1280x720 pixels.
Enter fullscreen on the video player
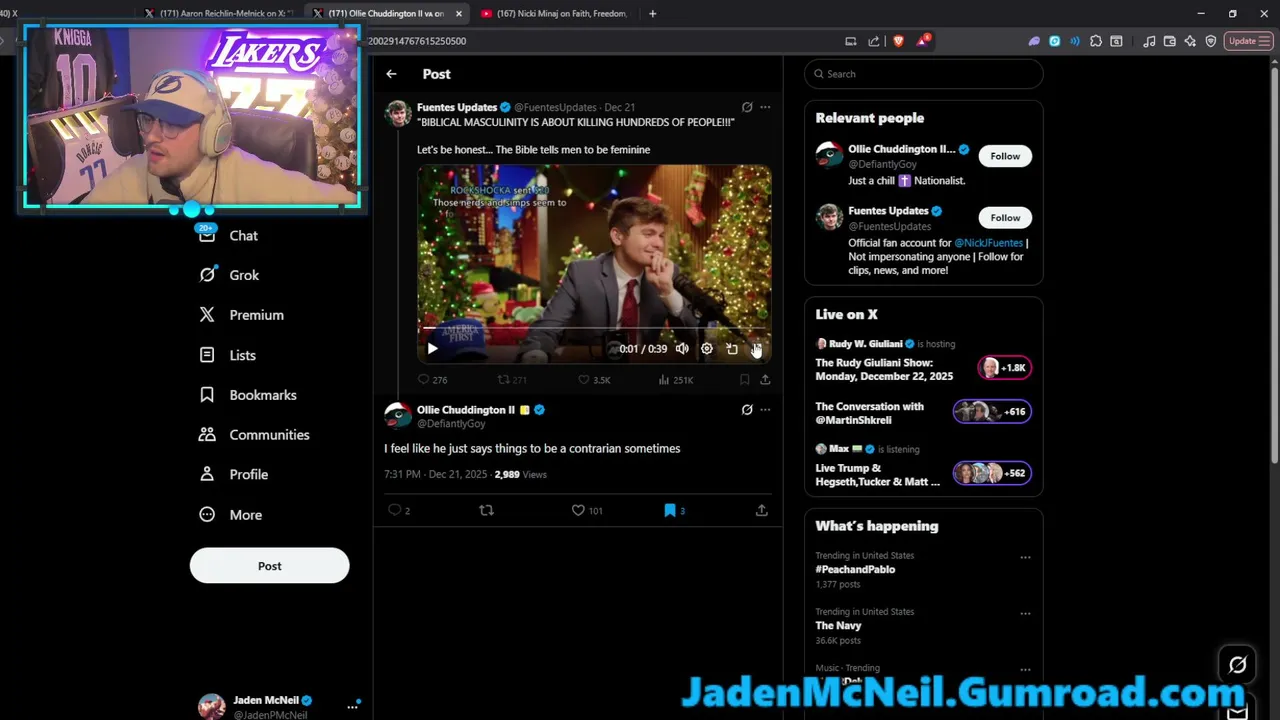pyautogui.click(x=757, y=349)
